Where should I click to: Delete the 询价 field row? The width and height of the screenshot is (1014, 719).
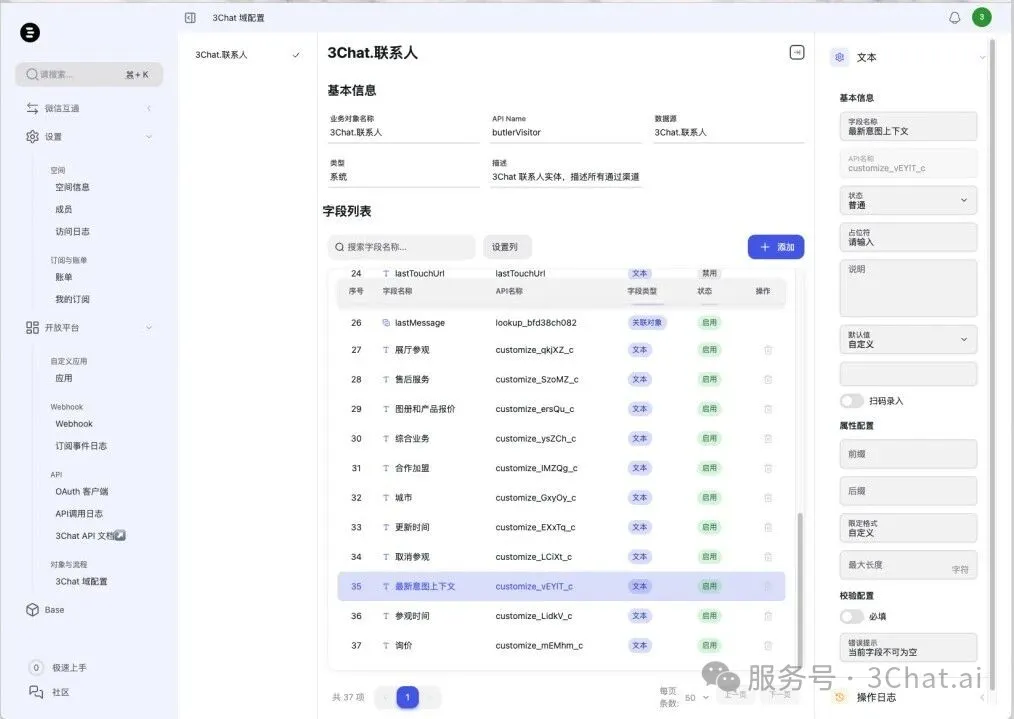[768, 645]
